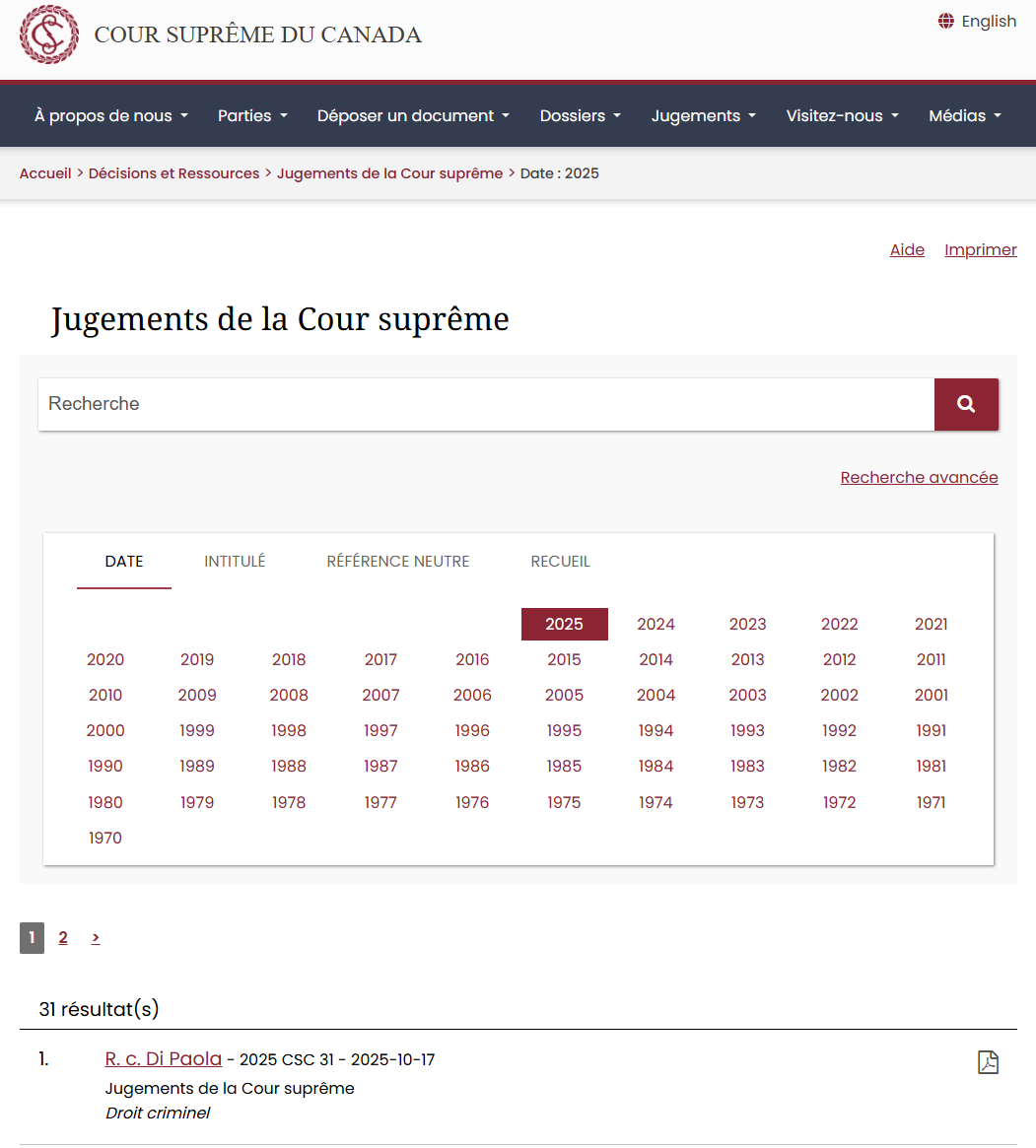The image size is (1036, 1148).
Task: Go to page 2 of results
Action: (63, 938)
